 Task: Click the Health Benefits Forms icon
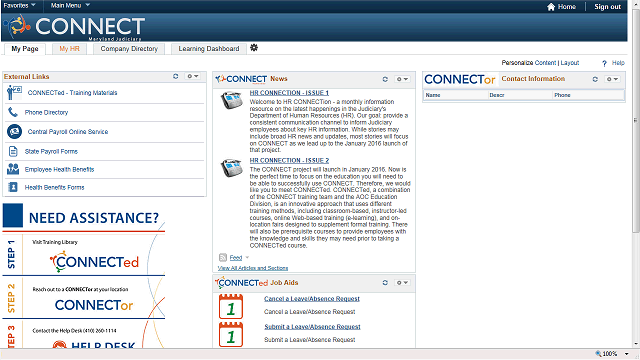pyautogui.click(x=13, y=187)
